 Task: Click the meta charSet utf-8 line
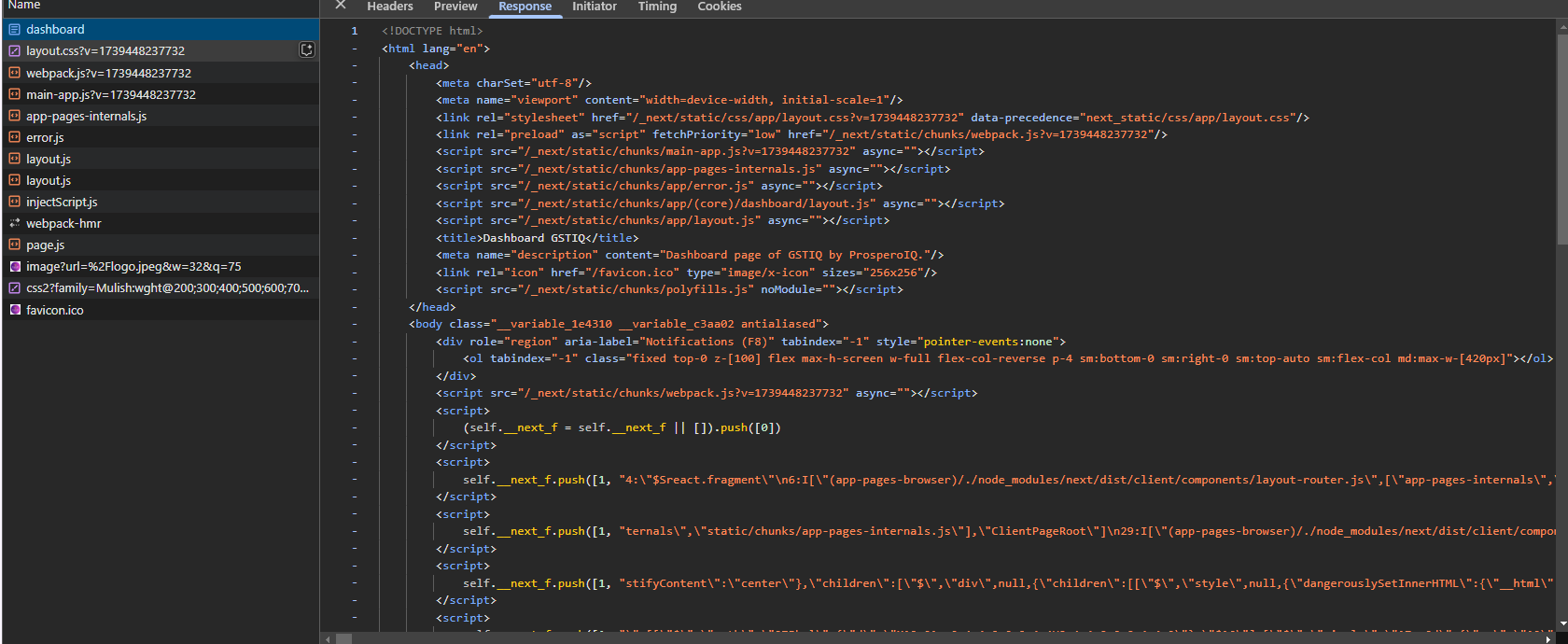(x=513, y=83)
